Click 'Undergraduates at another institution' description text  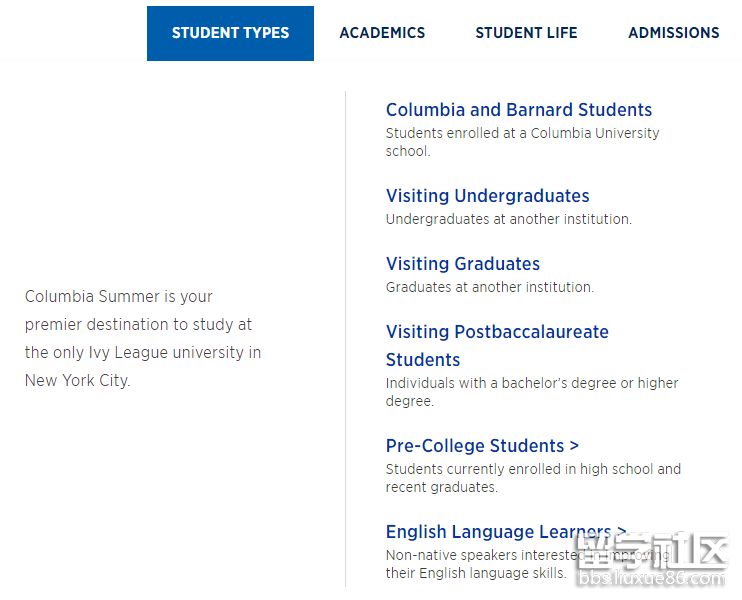pyautogui.click(x=508, y=219)
